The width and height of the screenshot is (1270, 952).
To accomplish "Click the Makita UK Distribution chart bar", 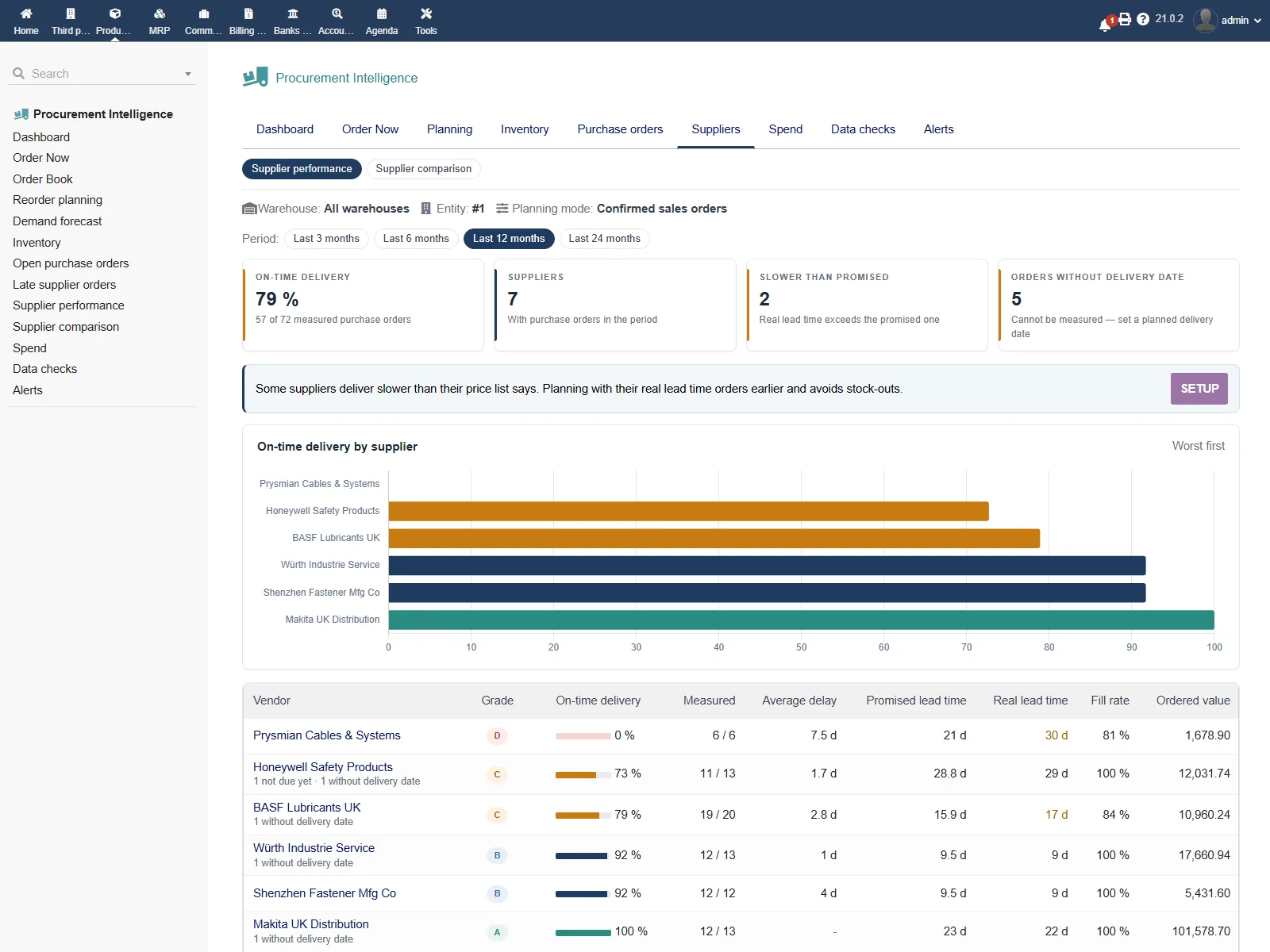I will [801, 620].
